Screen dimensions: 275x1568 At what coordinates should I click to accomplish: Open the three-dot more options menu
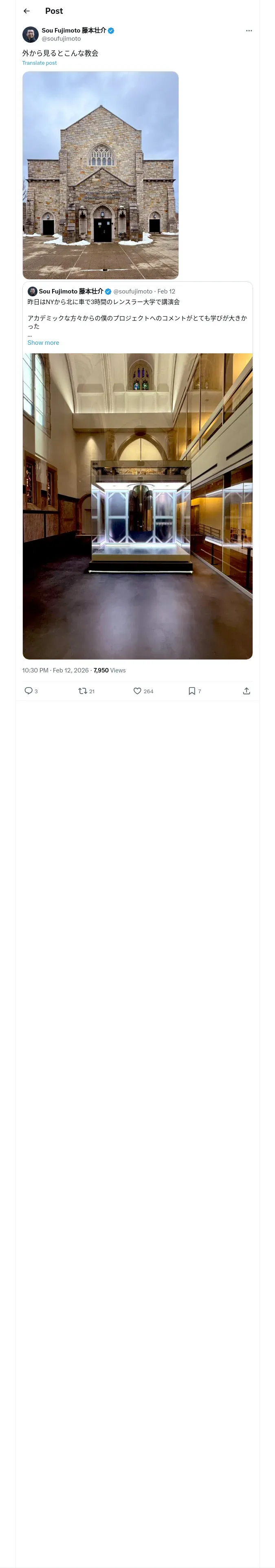(249, 31)
